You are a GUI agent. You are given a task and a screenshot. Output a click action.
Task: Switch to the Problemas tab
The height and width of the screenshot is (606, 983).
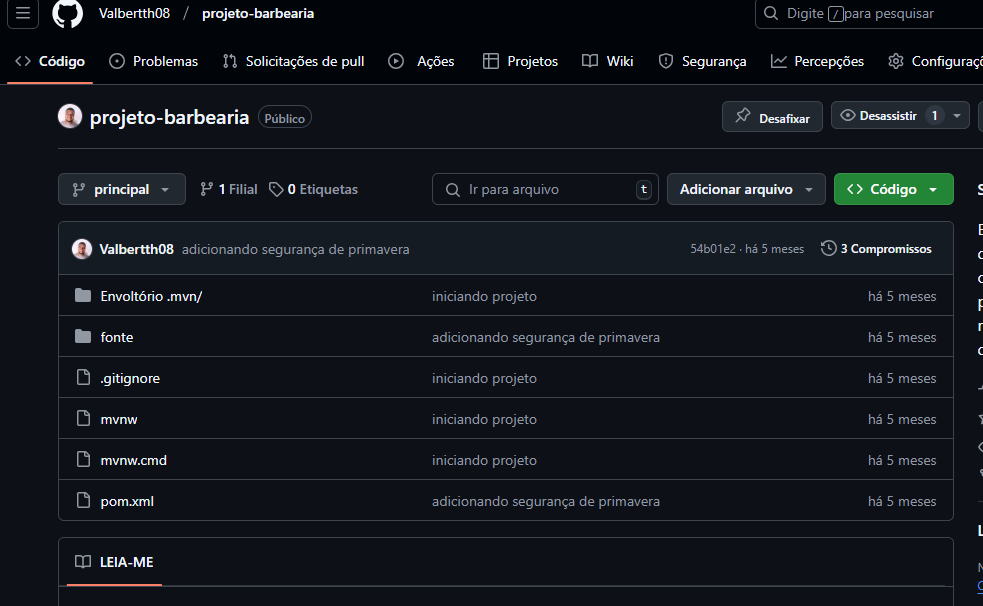(x=153, y=61)
